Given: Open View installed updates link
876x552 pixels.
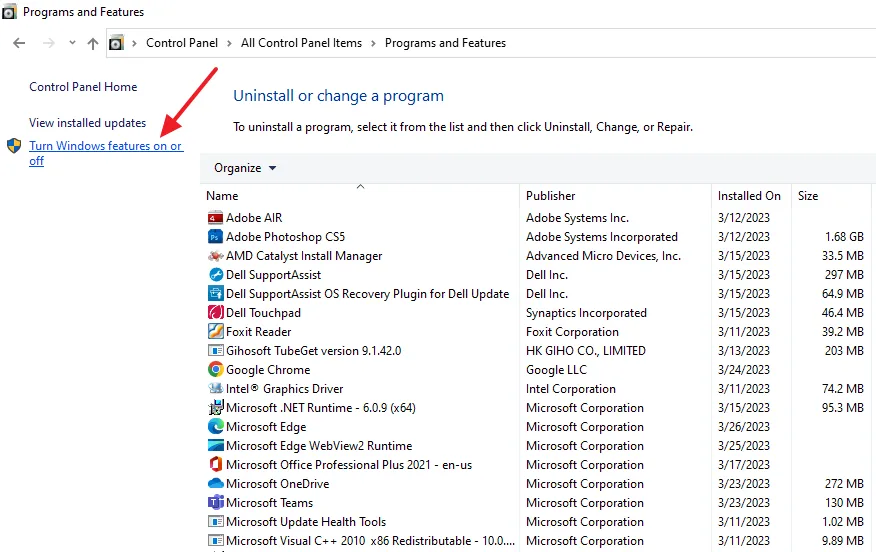Looking at the screenshot, I should point(88,123).
